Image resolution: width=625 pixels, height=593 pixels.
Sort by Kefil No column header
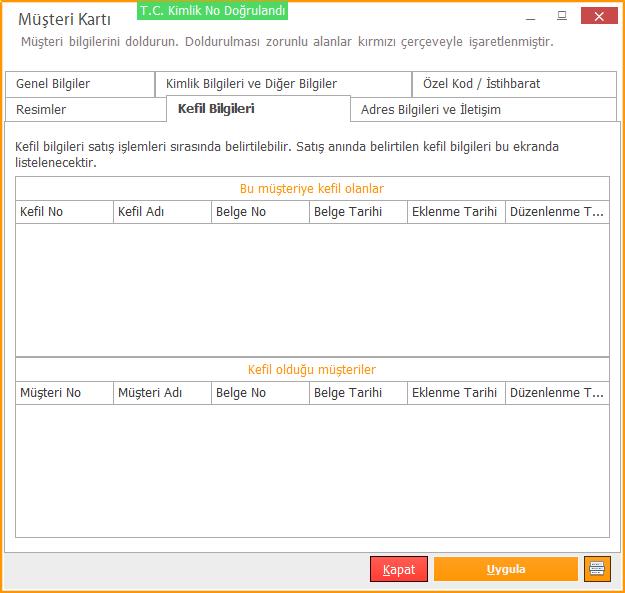click(64, 212)
